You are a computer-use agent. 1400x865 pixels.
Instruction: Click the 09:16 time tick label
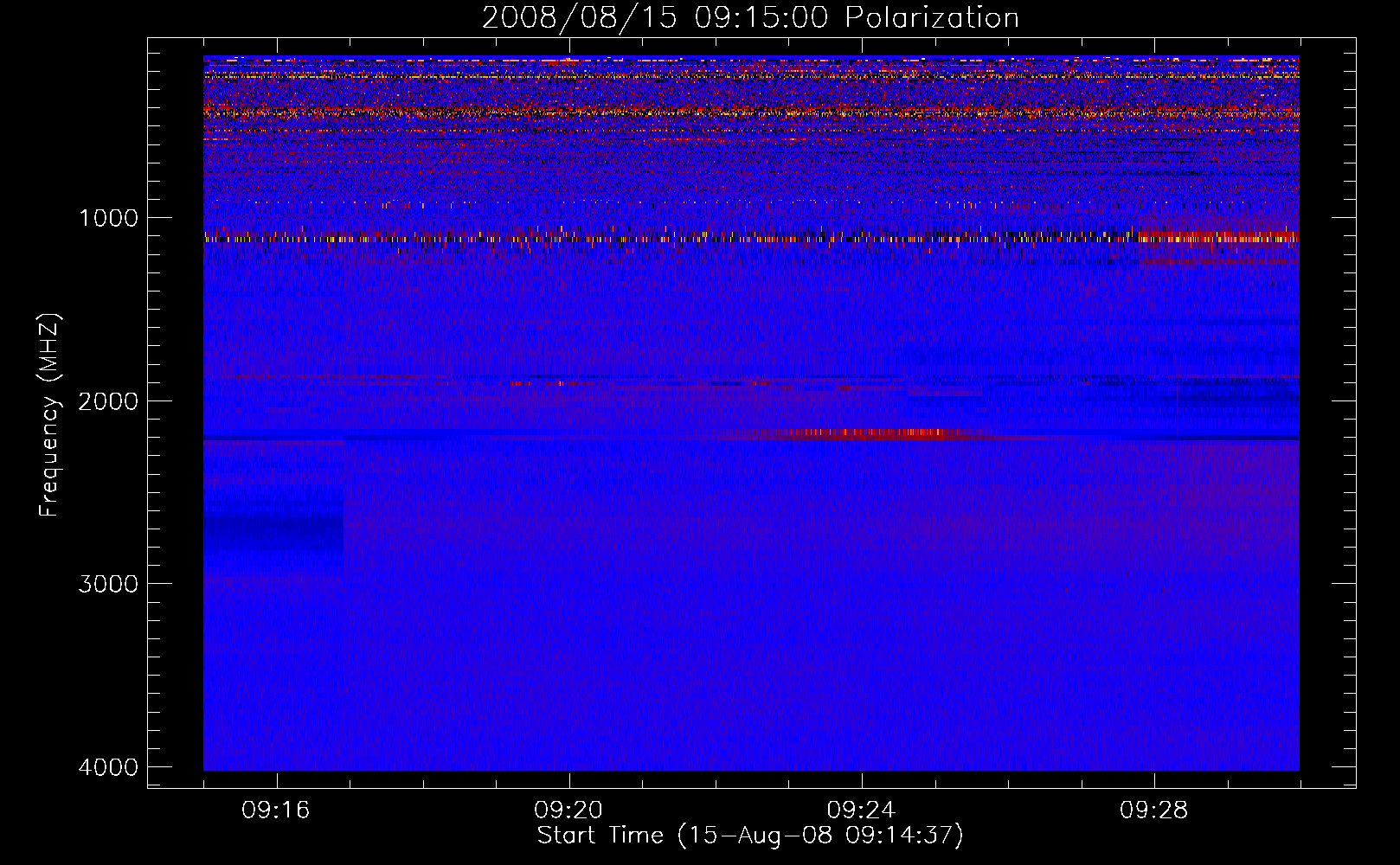[276, 810]
